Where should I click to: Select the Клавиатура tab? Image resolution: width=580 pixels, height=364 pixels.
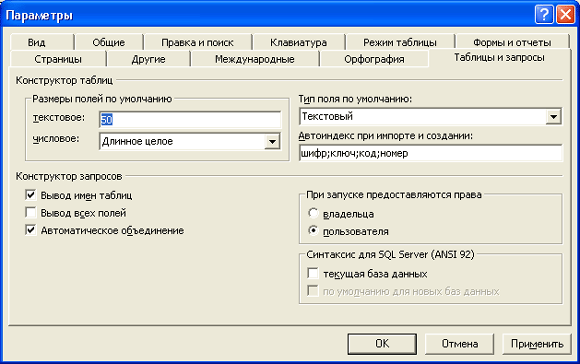(x=298, y=43)
